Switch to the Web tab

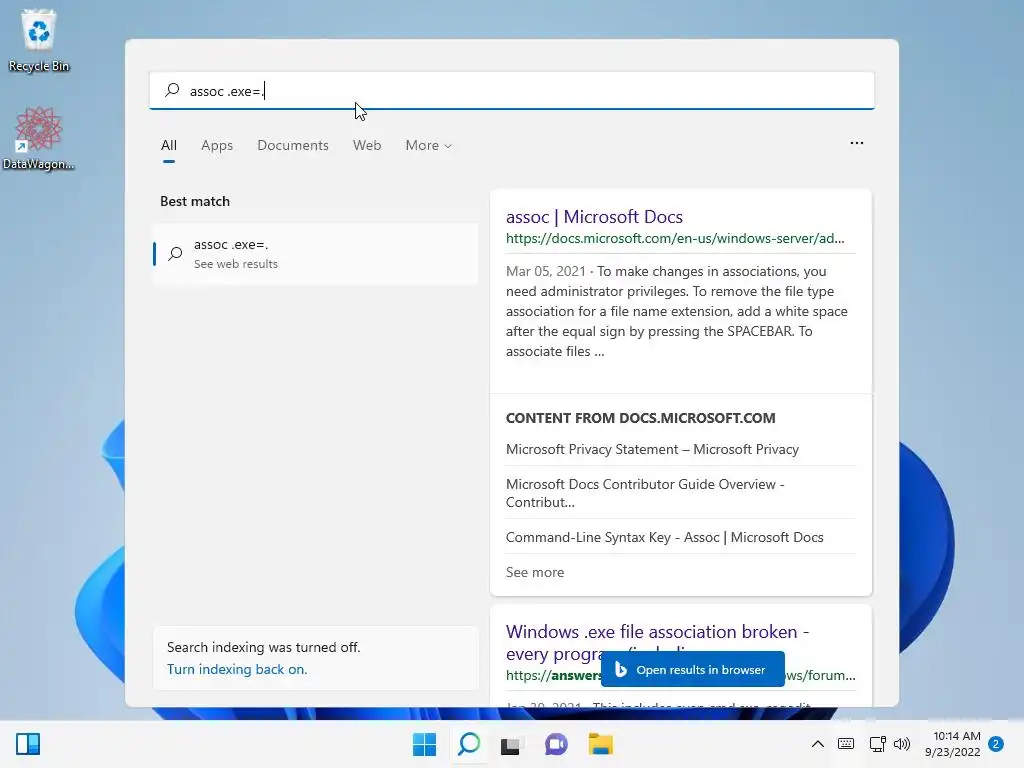click(367, 146)
